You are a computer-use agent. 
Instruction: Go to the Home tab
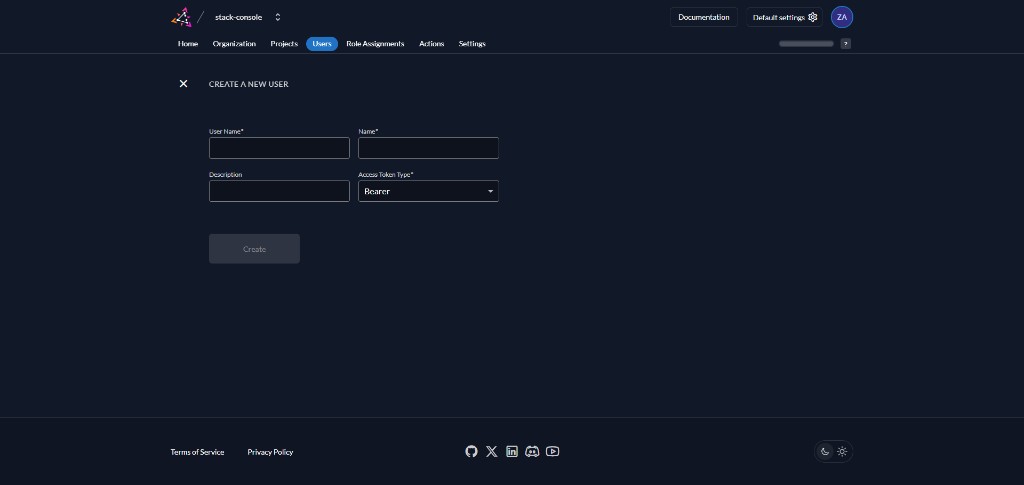(x=187, y=44)
